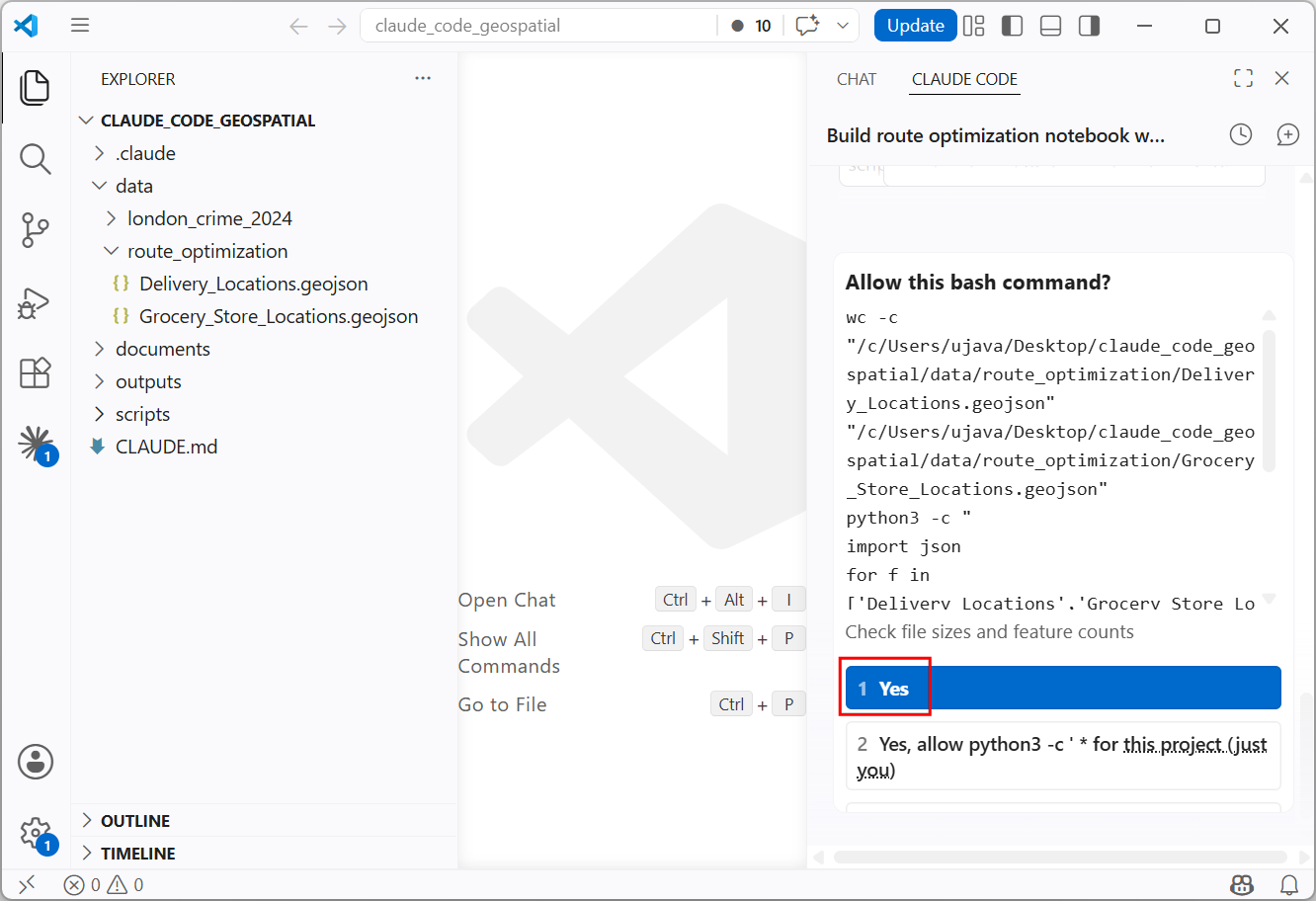1316x901 pixels.
Task: Open Grocery_Store_Locations.geojson file
Action: [279, 316]
